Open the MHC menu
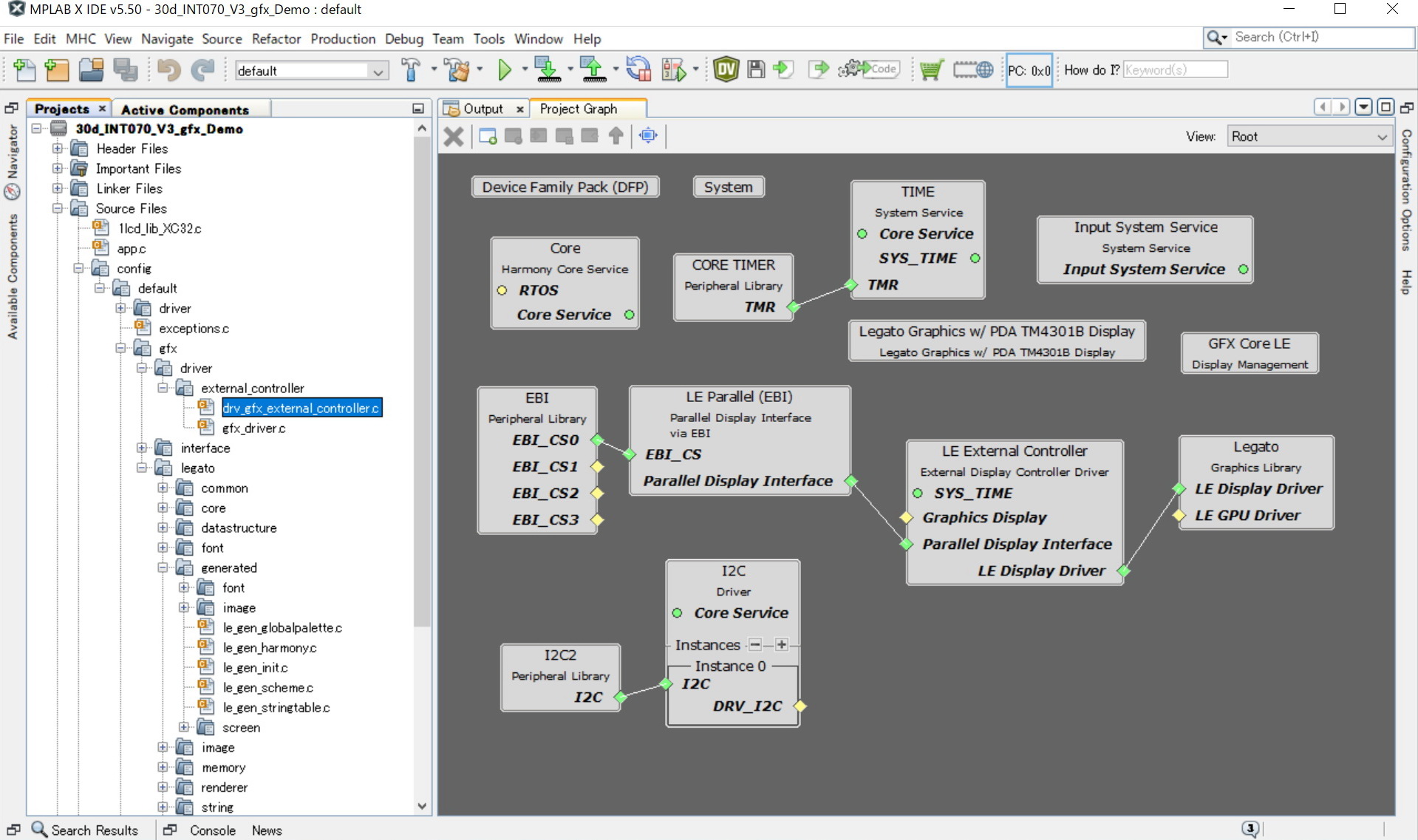Image resolution: width=1418 pixels, height=840 pixels. pyautogui.click(x=81, y=38)
